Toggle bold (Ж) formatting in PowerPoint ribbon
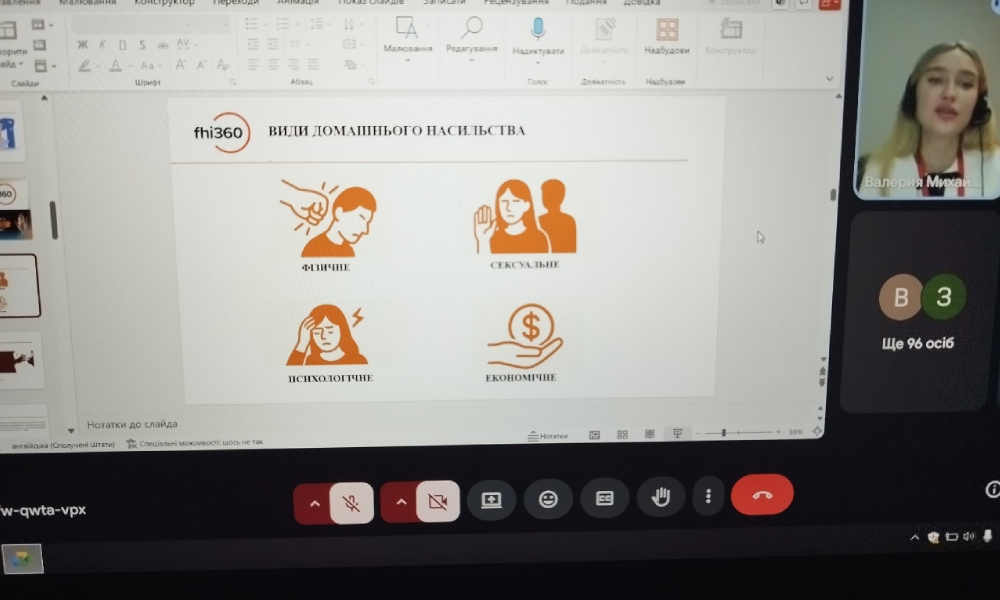The width and height of the screenshot is (1000, 600). pyautogui.click(x=82, y=45)
